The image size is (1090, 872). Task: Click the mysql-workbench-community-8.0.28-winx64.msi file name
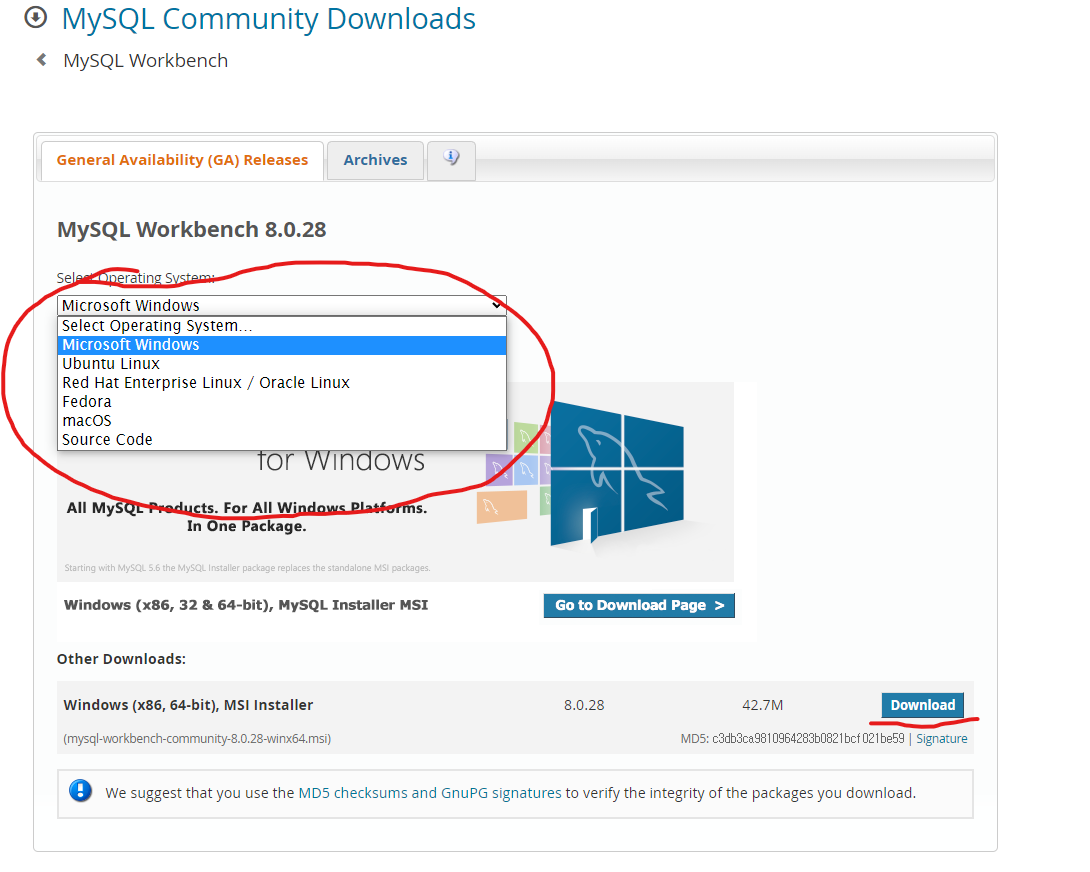click(x=197, y=738)
